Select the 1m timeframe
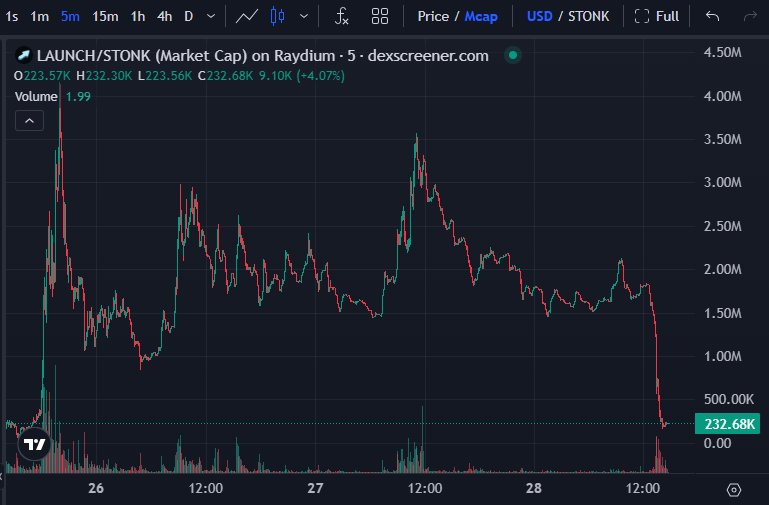The width and height of the screenshot is (769, 505). pos(39,17)
